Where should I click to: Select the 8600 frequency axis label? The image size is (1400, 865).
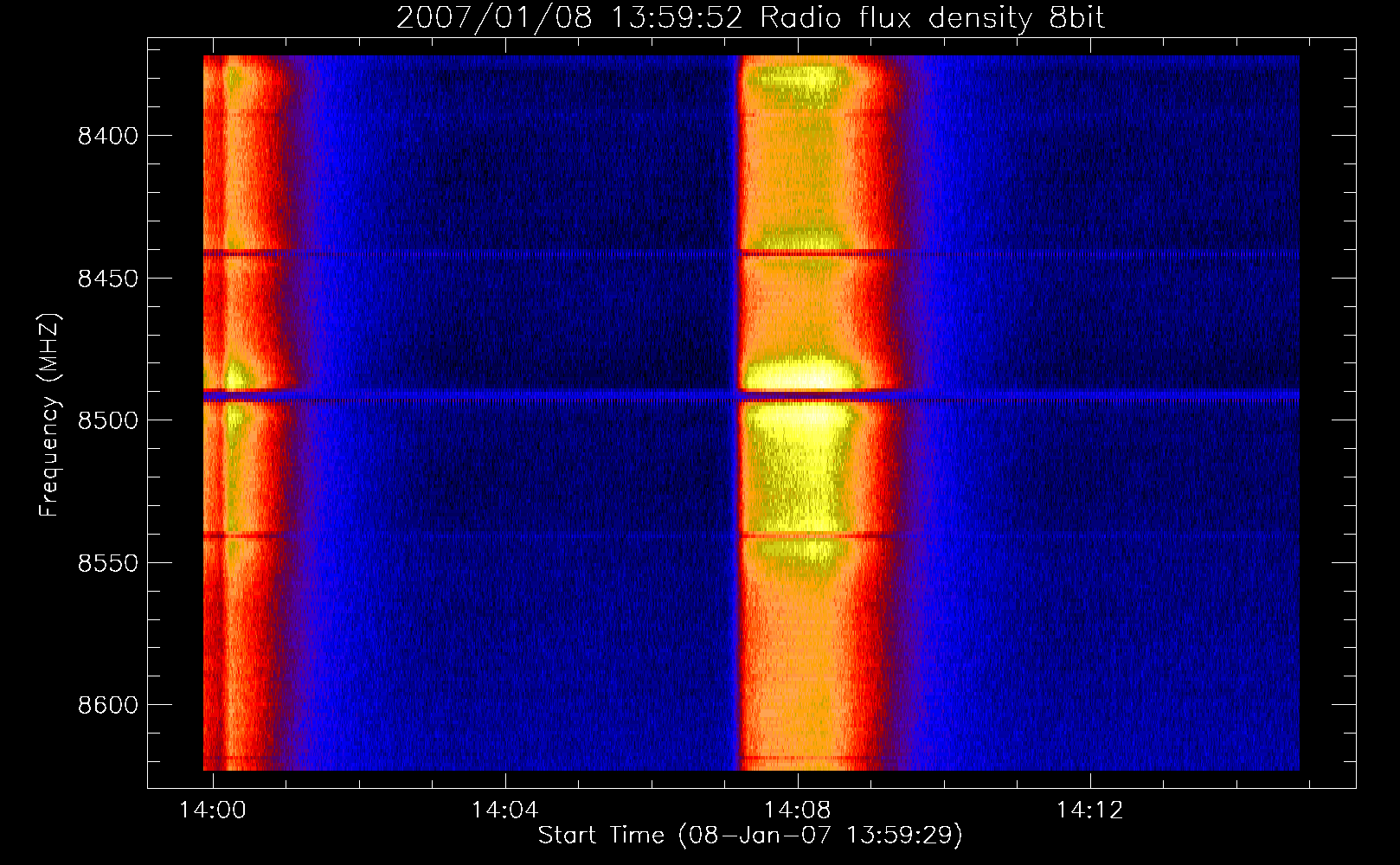pos(107,706)
